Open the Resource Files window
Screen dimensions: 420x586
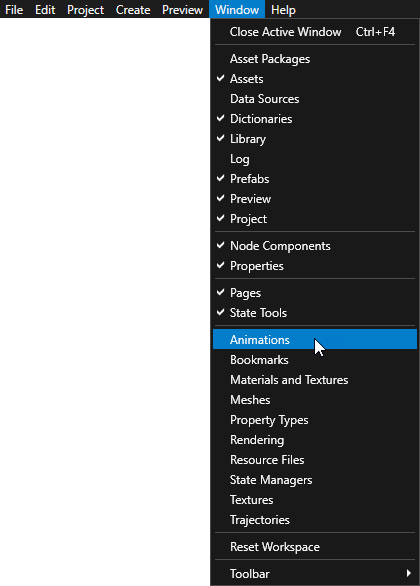[x=315, y=460]
